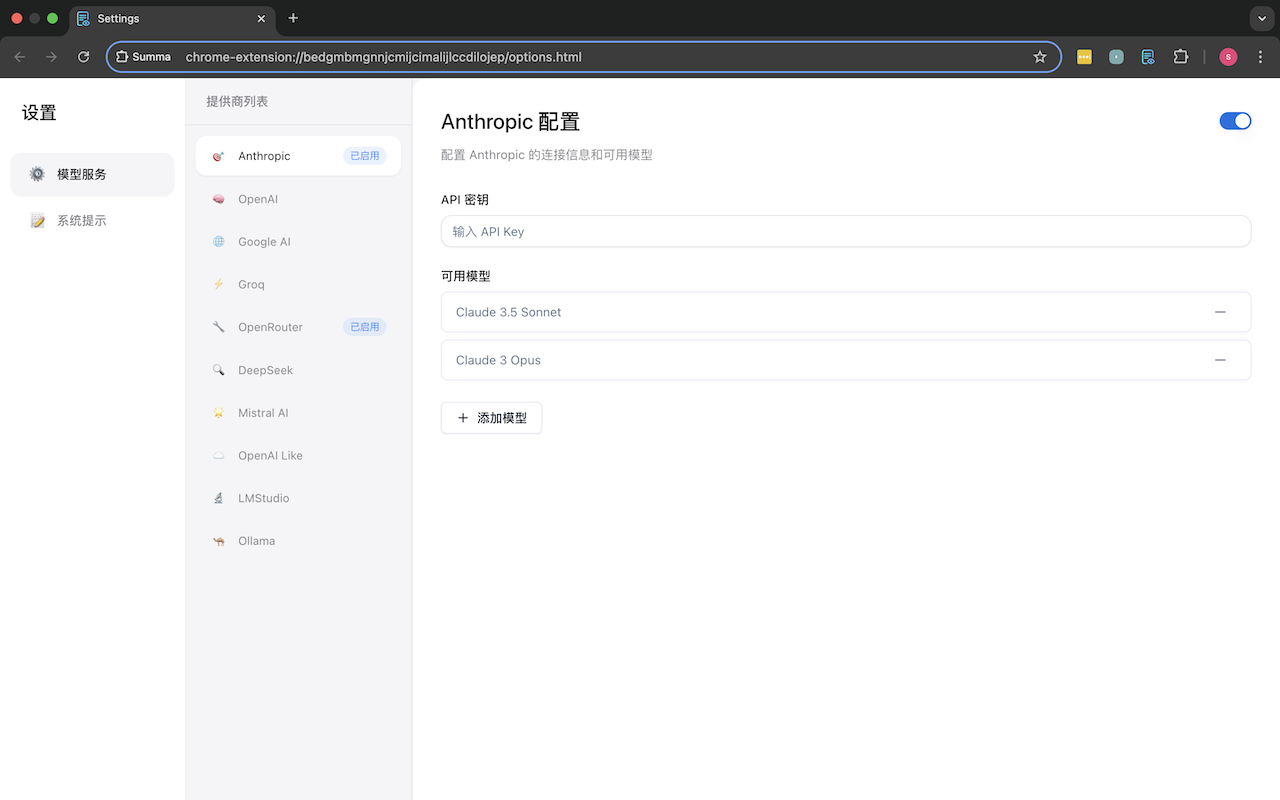The height and width of the screenshot is (800, 1280).
Task: Click the Claude 3.5 Sonnet model row
Action: click(x=846, y=312)
